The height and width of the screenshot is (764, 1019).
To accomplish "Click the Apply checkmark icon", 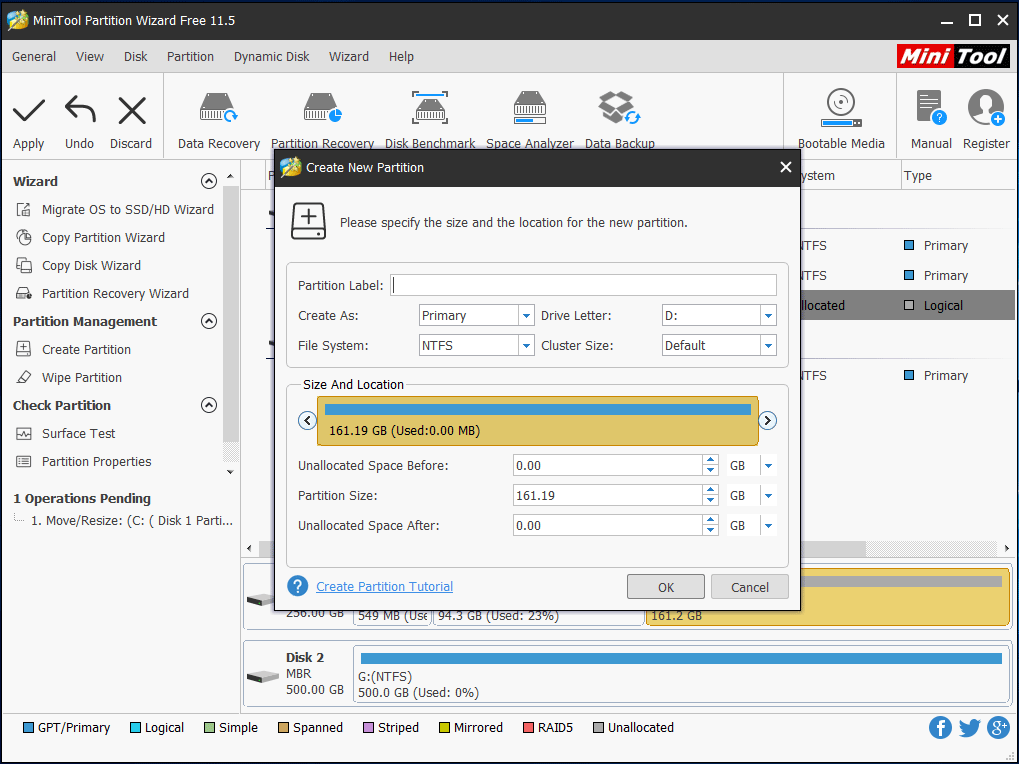I will [x=29, y=110].
